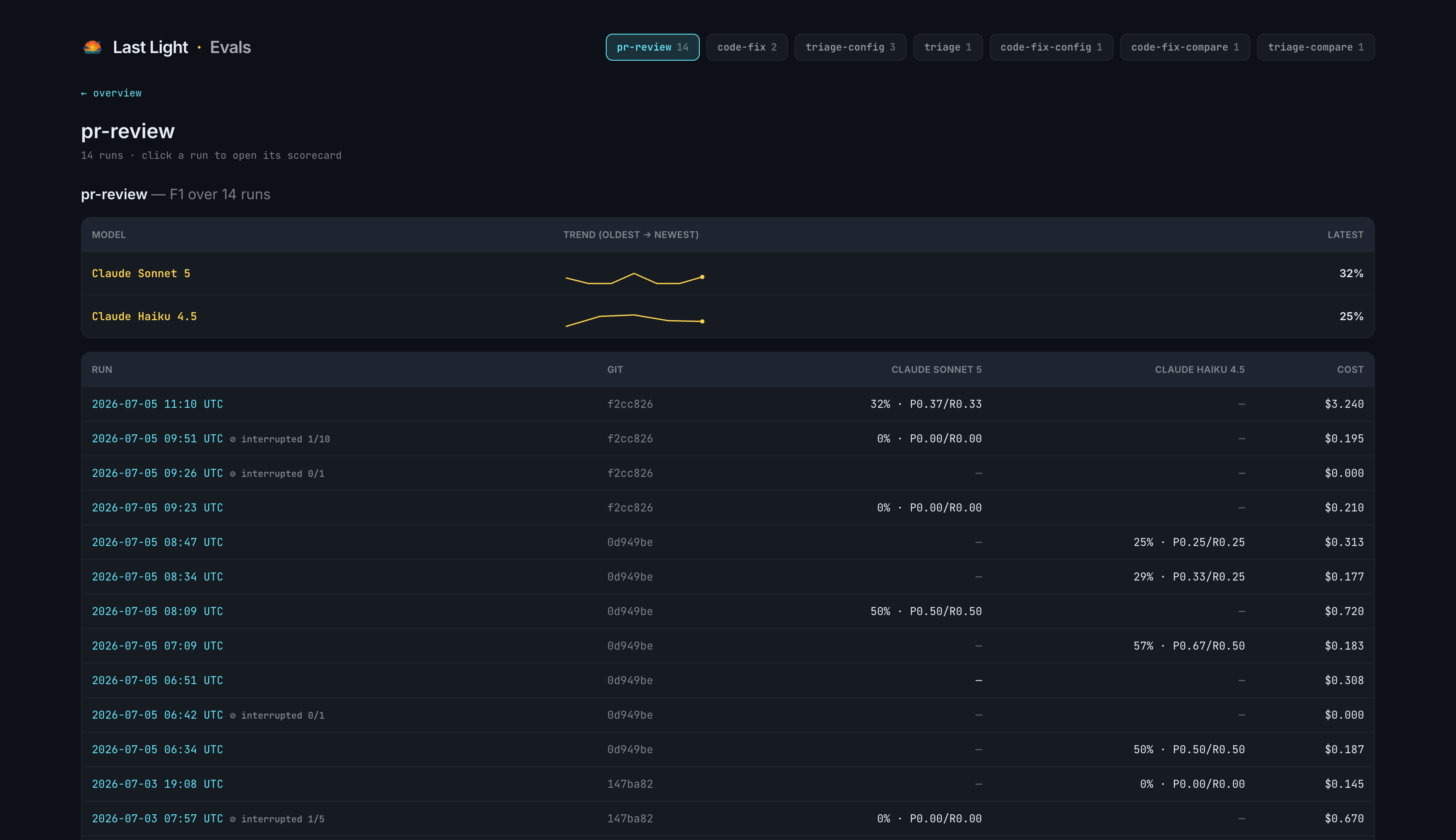Click interrupted 1/5 status on 07:57 run
This screenshot has width=1456, height=840.
[277, 819]
